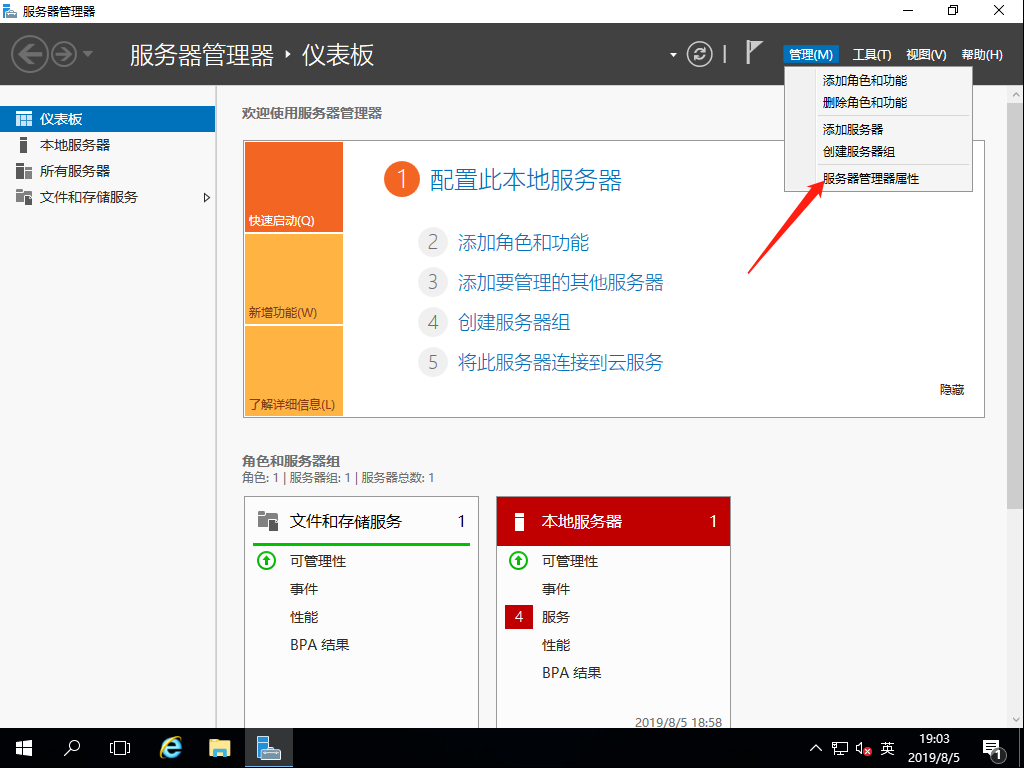Viewport: 1024px width, 768px height.
Task: Launch Internet Explorer from taskbar
Action: coord(170,748)
